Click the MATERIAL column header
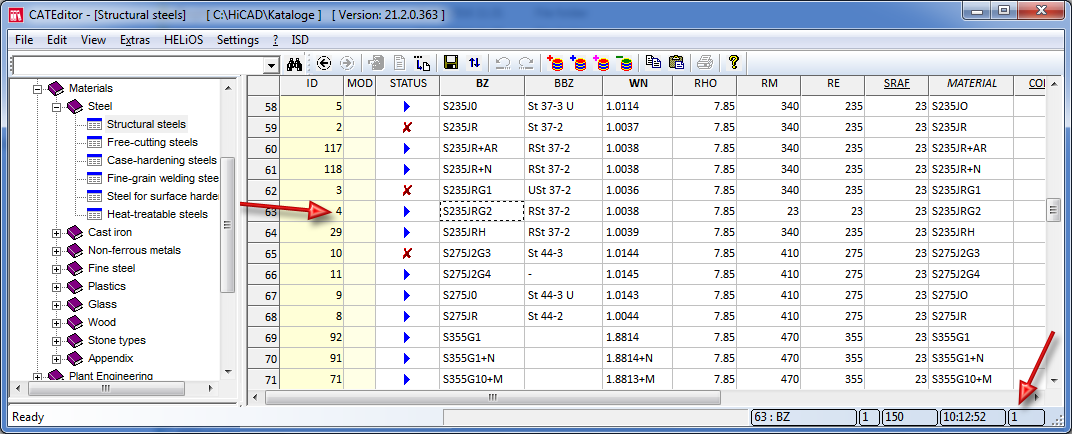The height and width of the screenshot is (434, 1072). point(972,84)
